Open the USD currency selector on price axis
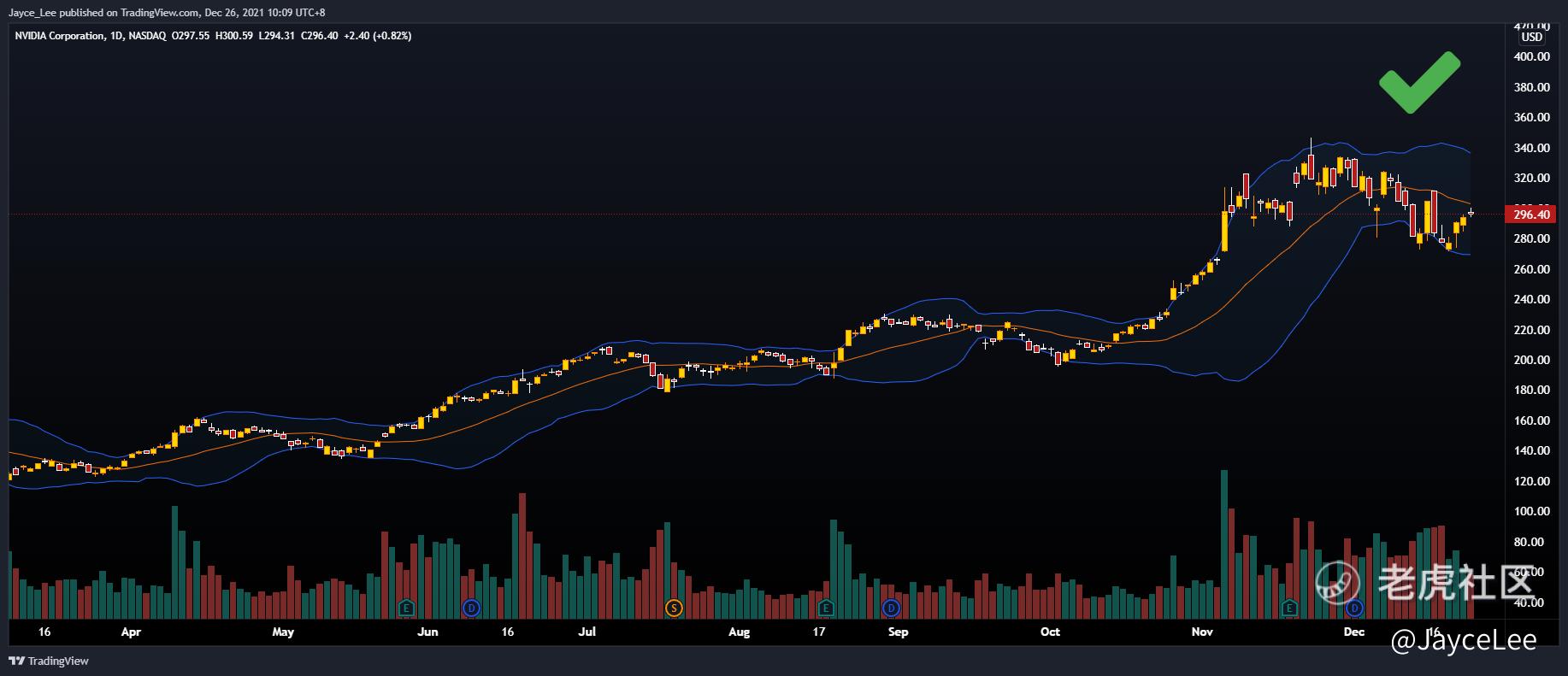 pos(1531,37)
